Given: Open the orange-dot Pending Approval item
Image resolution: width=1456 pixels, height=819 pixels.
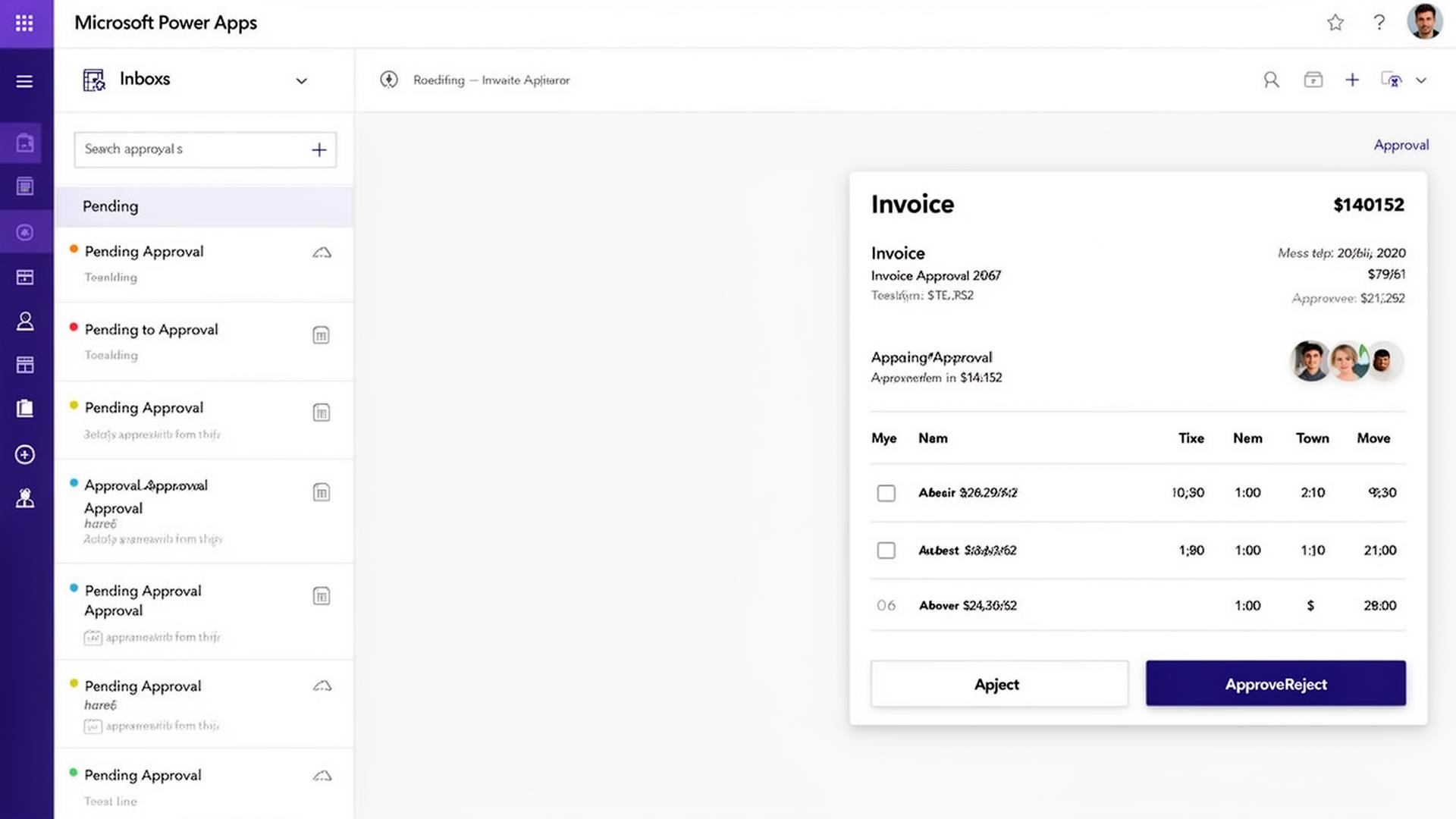Looking at the screenshot, I should coord(204,264).
